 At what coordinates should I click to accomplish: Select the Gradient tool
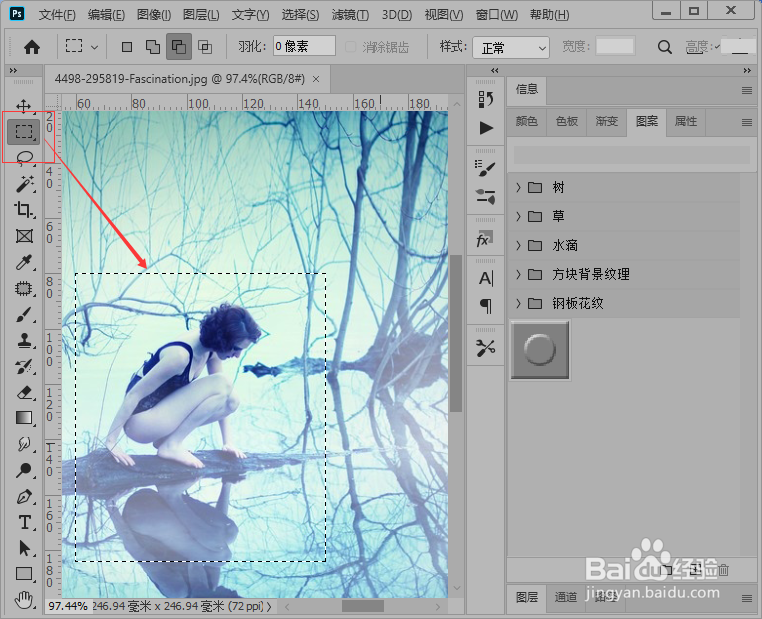24,418
